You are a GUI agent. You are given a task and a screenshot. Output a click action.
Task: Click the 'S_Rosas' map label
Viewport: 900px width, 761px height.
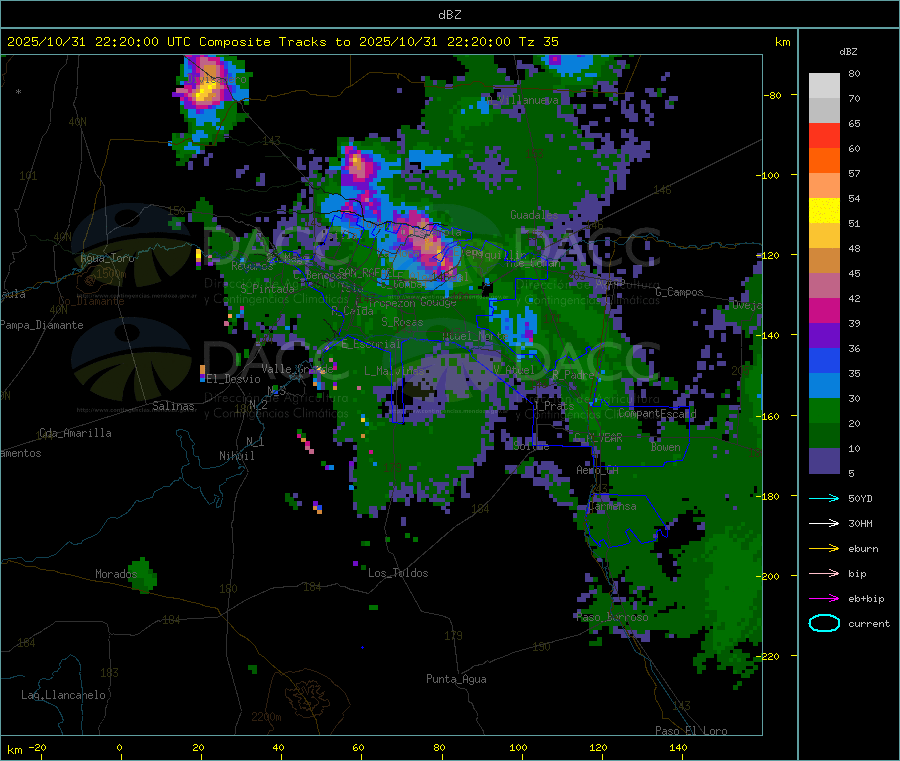(402, 322)
